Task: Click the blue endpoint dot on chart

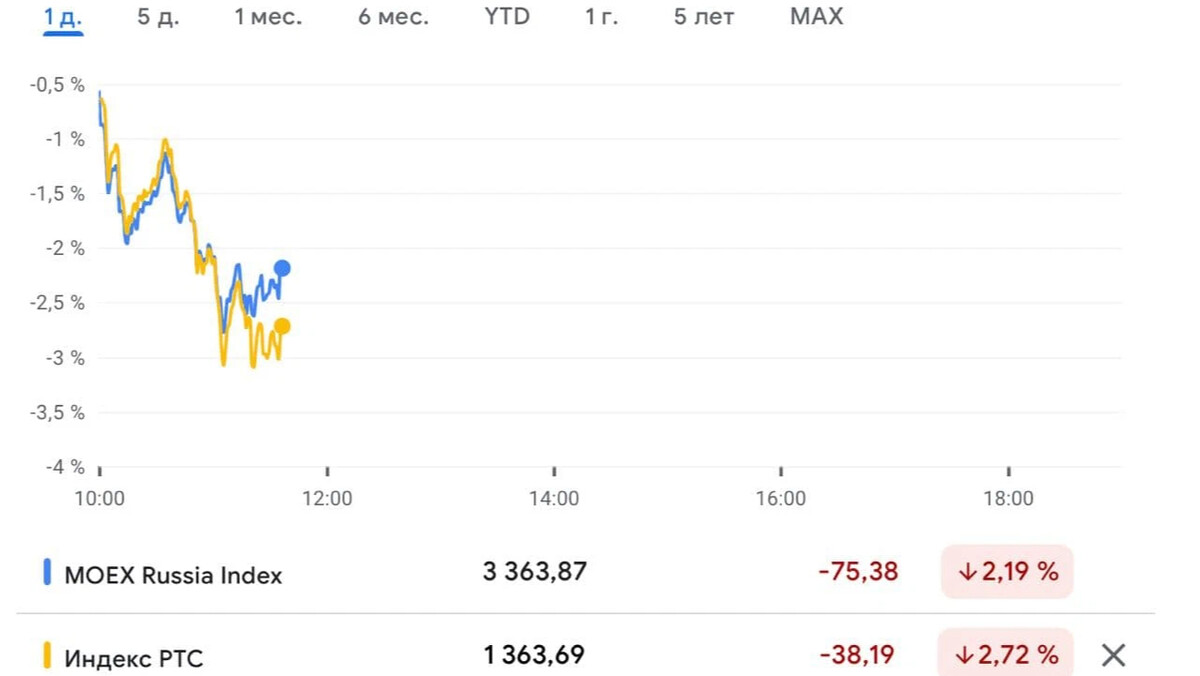Action: tap(282, 267)
